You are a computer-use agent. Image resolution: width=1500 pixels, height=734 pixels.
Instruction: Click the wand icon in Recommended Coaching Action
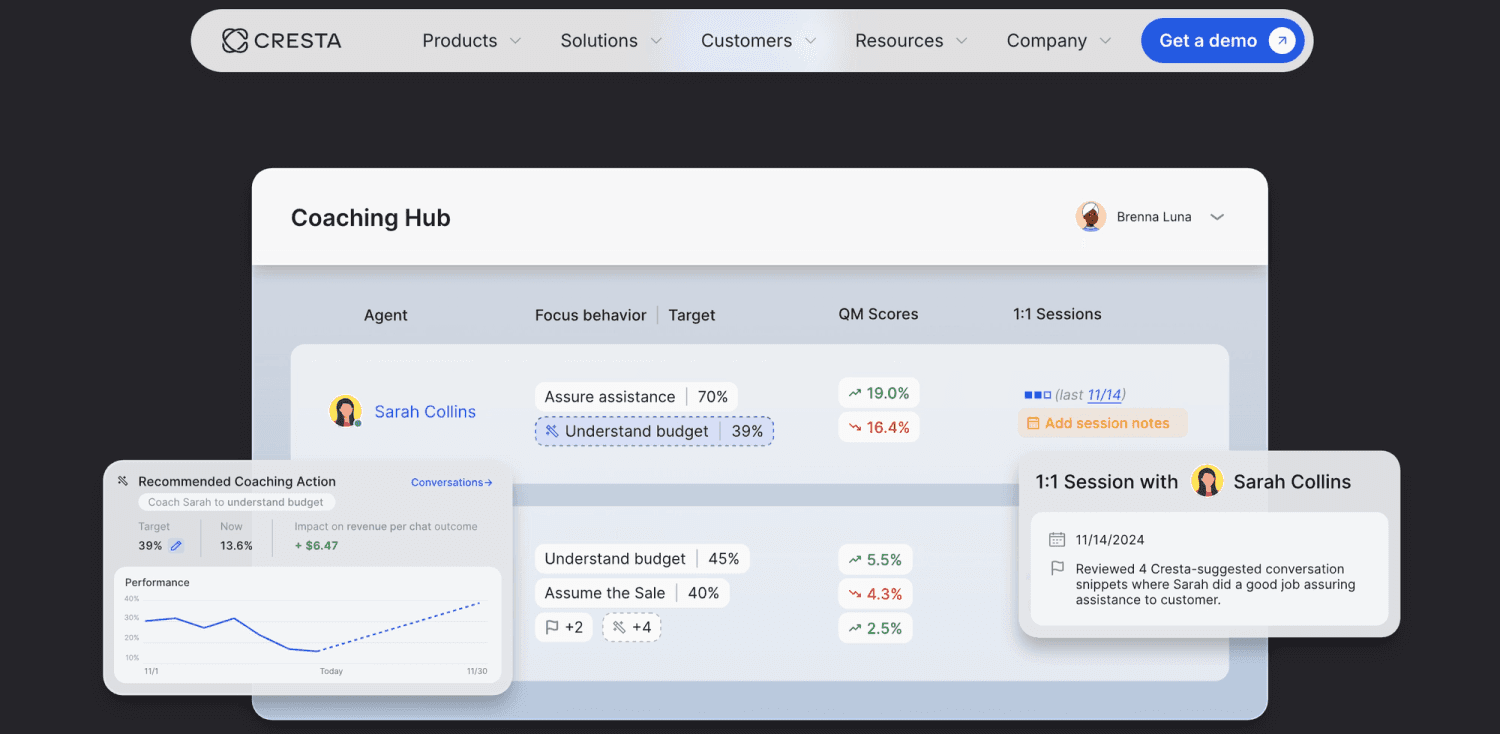click(x=123, y=481)
